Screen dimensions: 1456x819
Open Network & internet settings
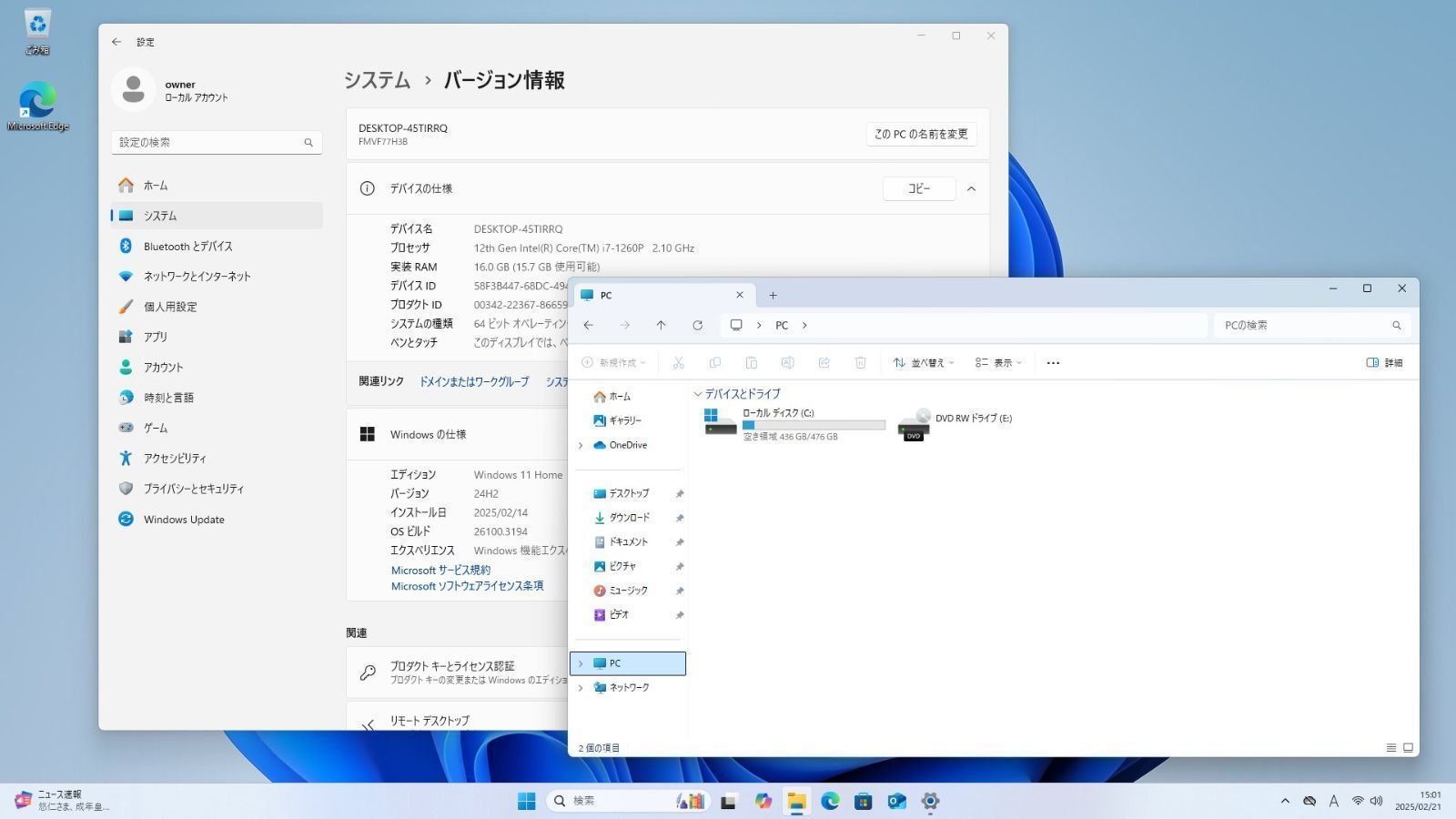[x=217, y=277]
